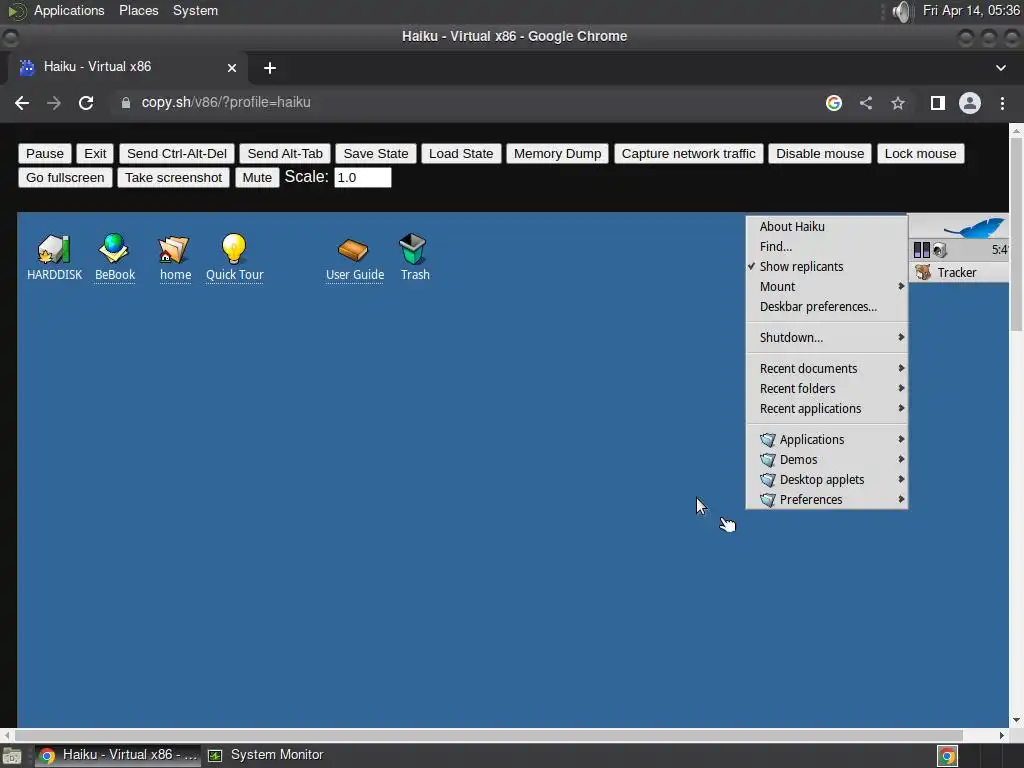Expand Recent documents submenu arrow
Image resolution: width=1024 pixels, height=768 pixels.
point(901,368)
